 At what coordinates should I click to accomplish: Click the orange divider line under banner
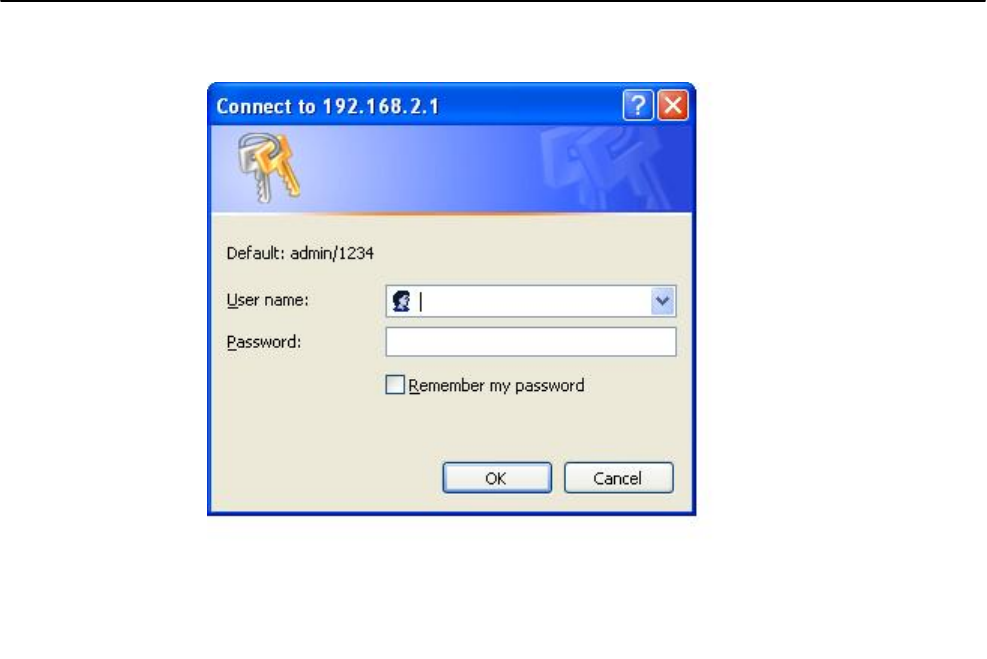(x=451, y=214)
